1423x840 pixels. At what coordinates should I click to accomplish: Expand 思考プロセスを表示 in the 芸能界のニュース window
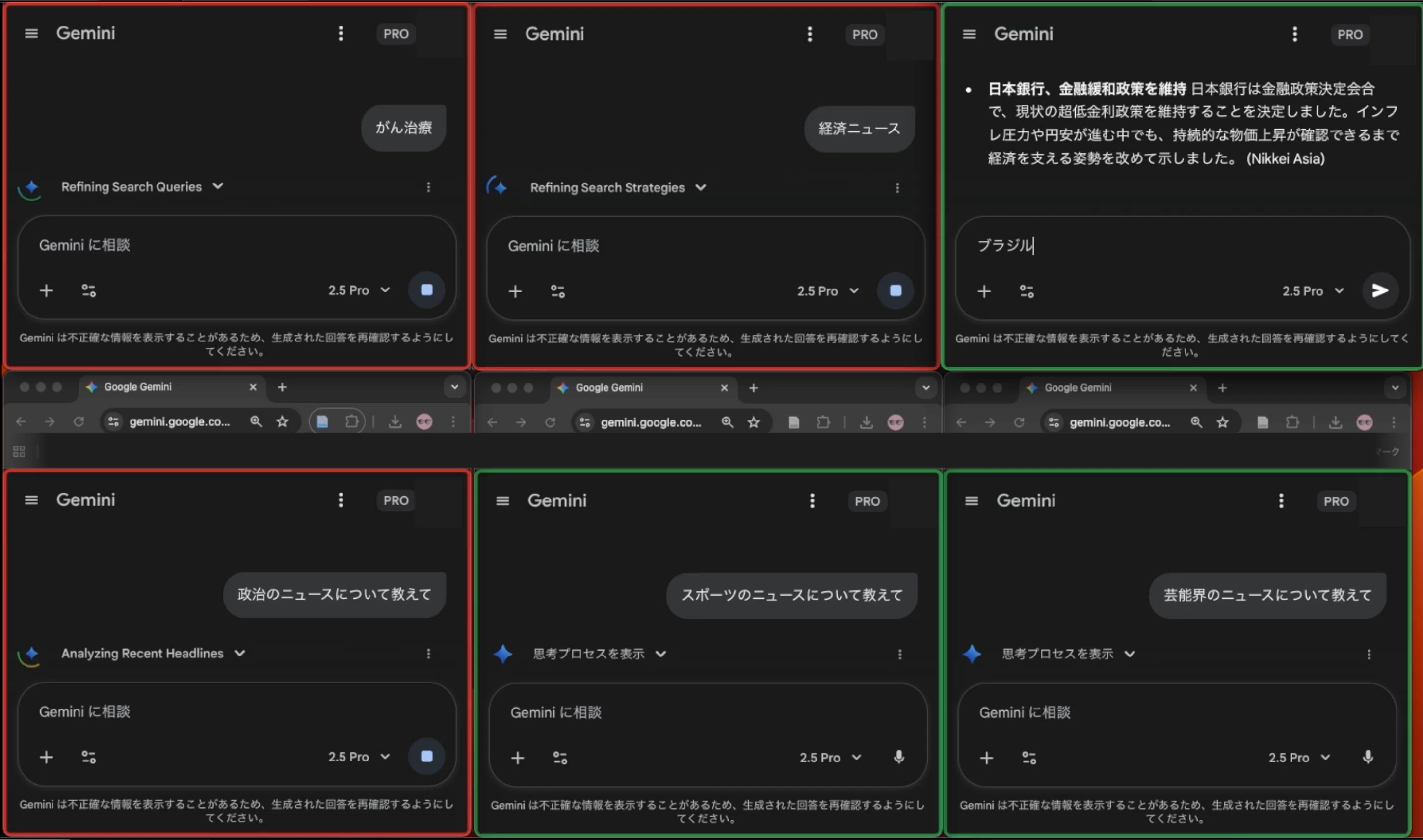click(1069, 654)
